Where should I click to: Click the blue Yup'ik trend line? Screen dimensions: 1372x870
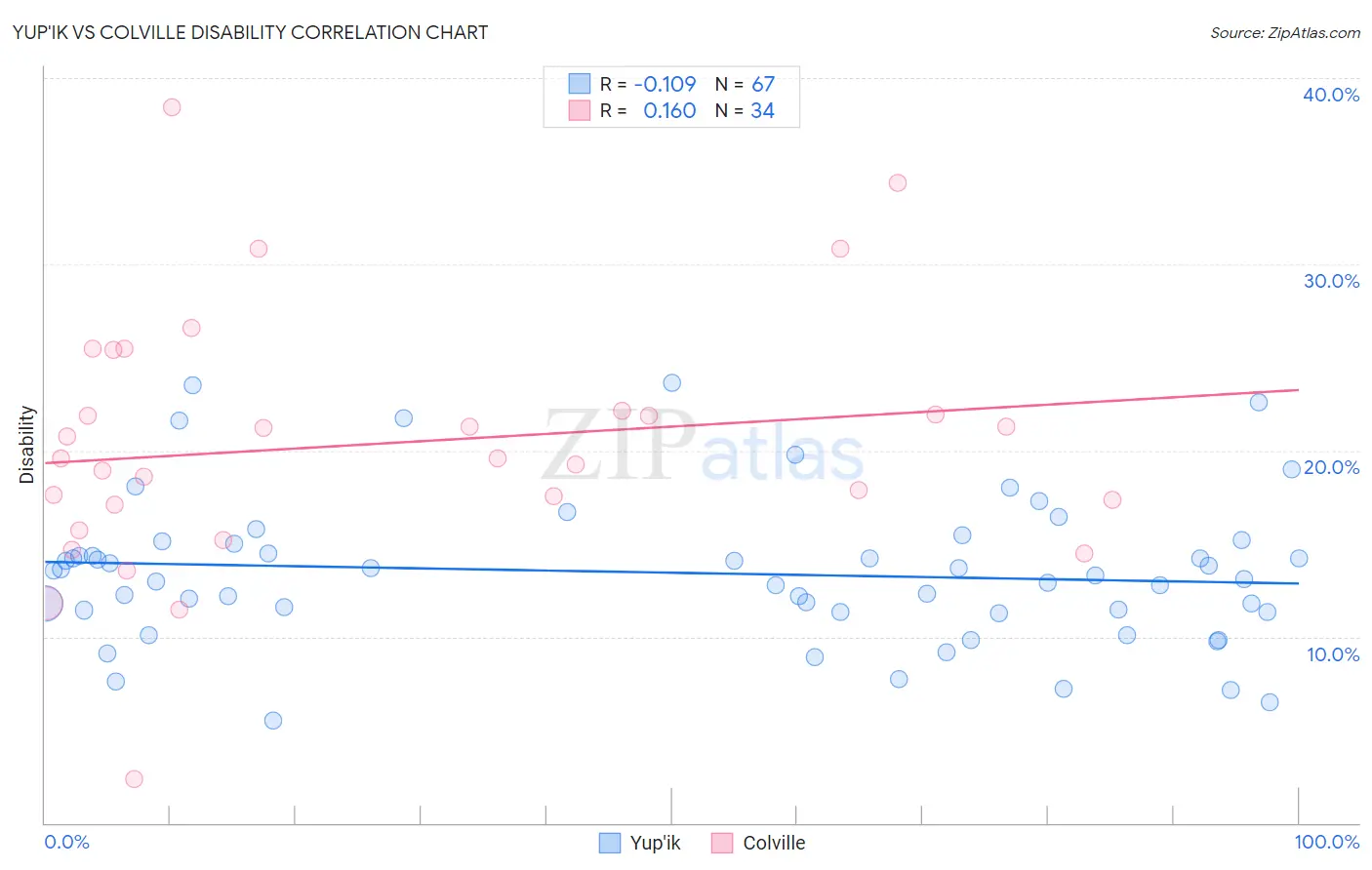coord(671,573)
